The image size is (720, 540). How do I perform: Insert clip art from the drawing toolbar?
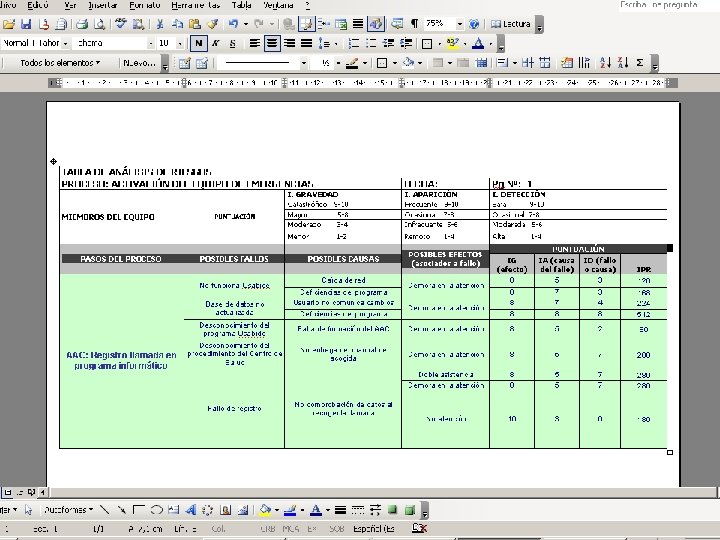225,510
